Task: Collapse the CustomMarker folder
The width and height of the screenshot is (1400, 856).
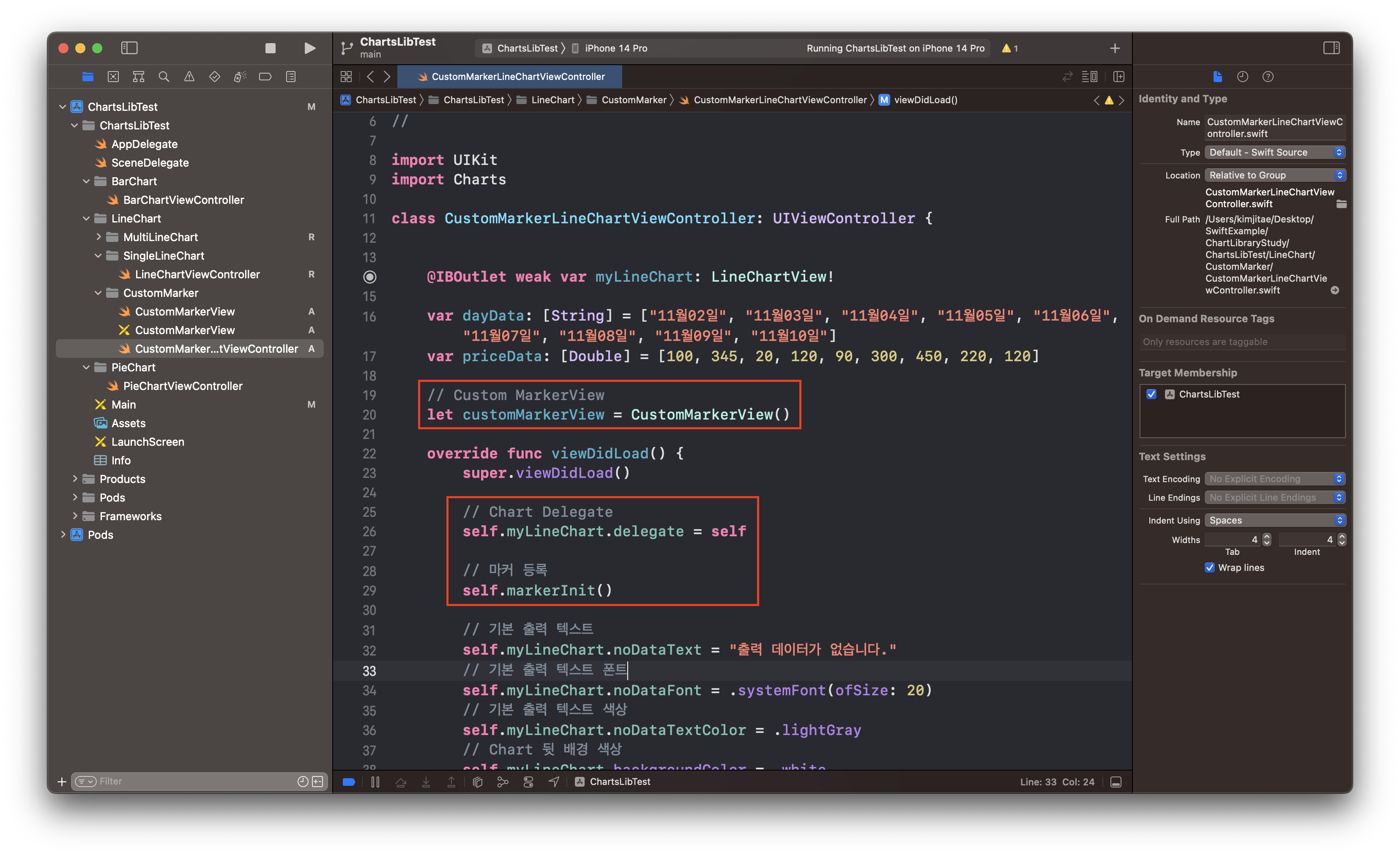Action: coord(98,293)
